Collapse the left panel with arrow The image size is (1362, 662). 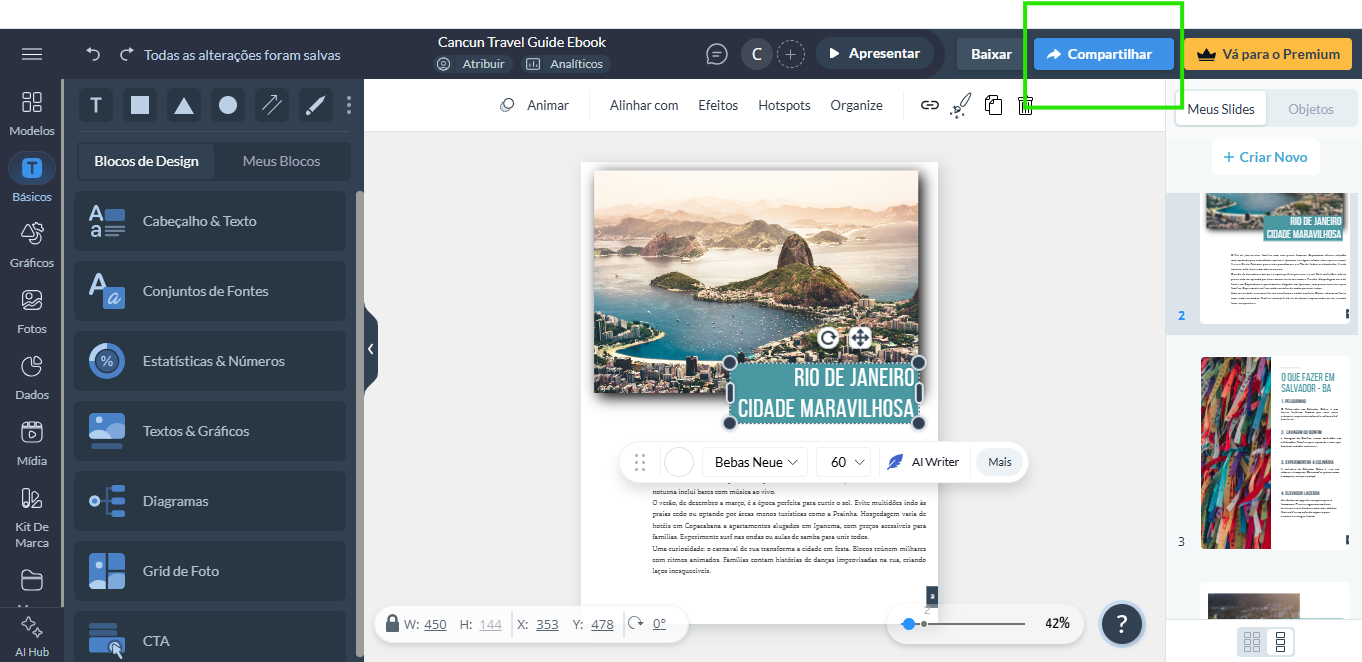point(371,349)
